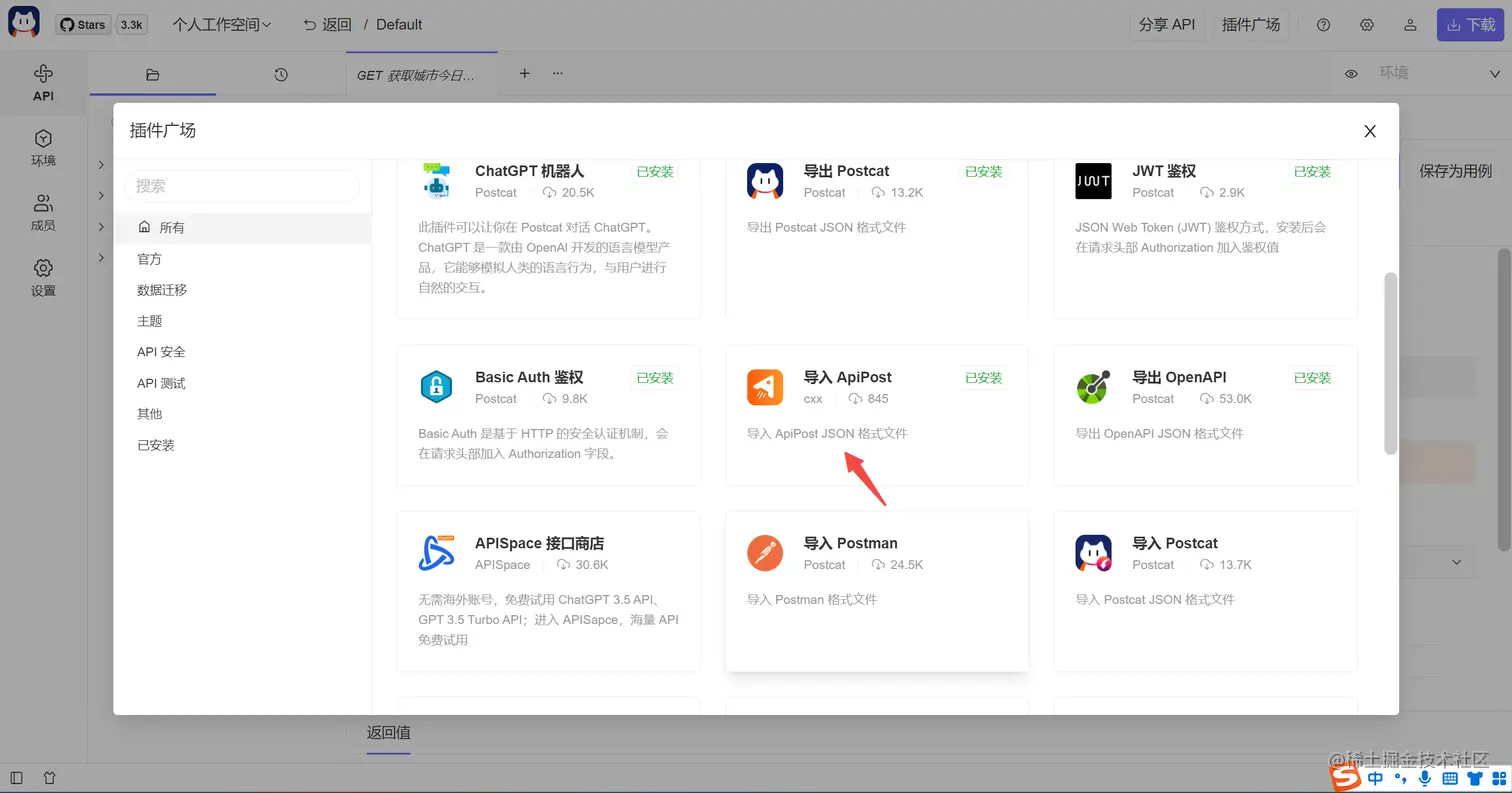Toggle environment preview eye icon

pos(1351,74)
